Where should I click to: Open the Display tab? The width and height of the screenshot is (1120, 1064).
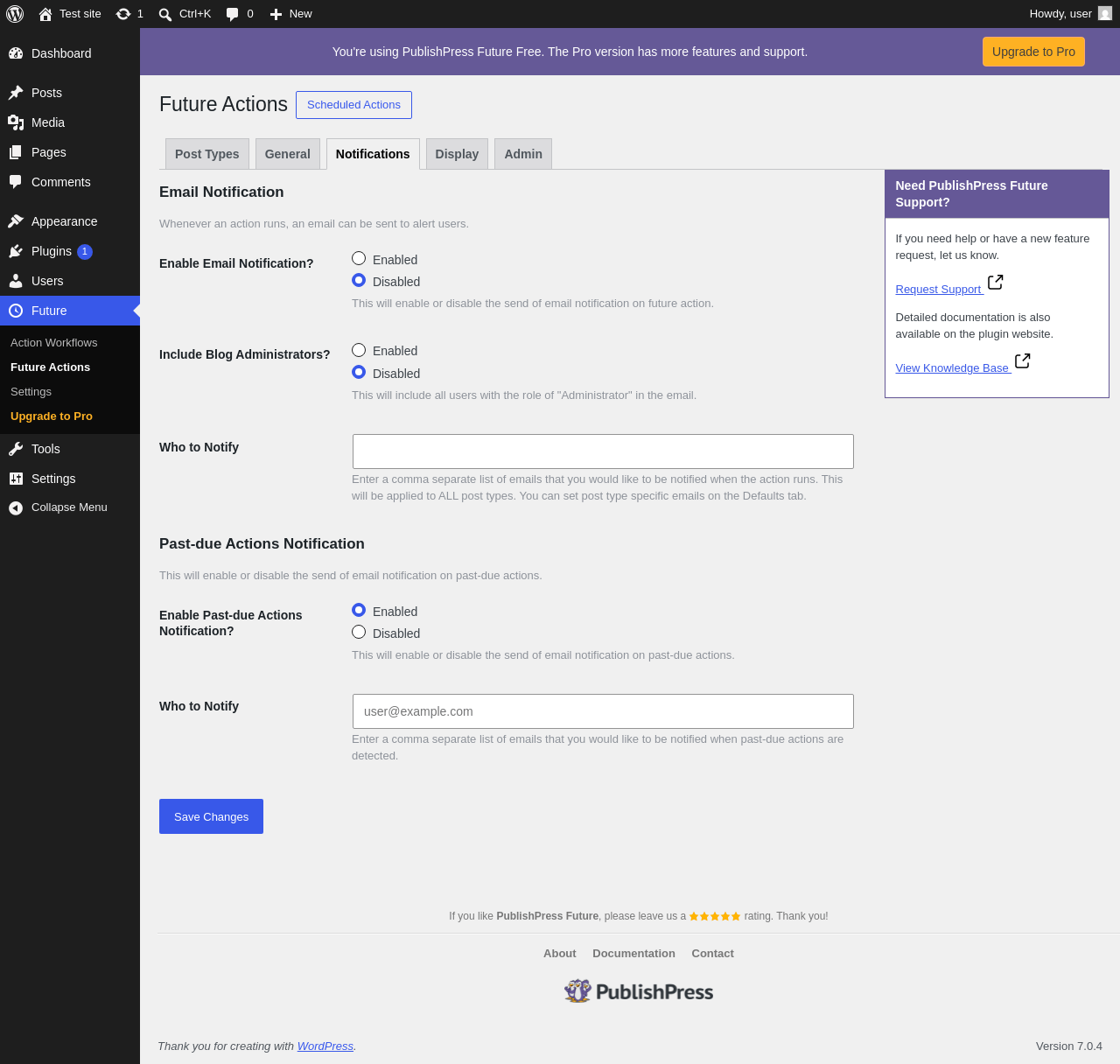(x=457, y=154)
